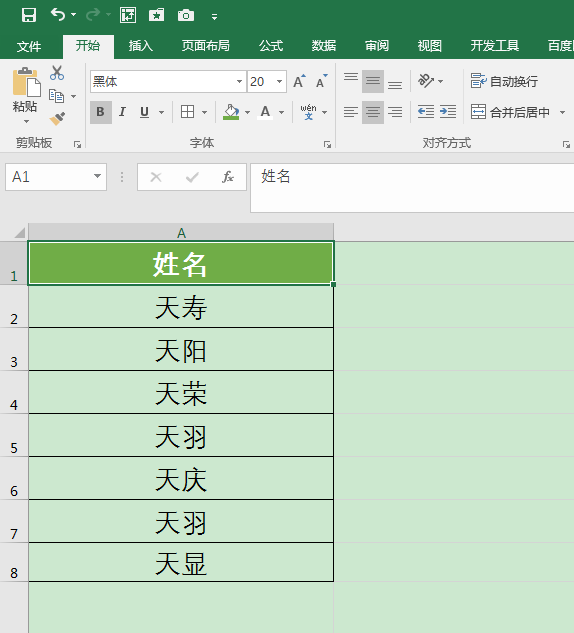Click the Redo arrow icon
Viewport: 574px width, 633px height.
[93, 15]
